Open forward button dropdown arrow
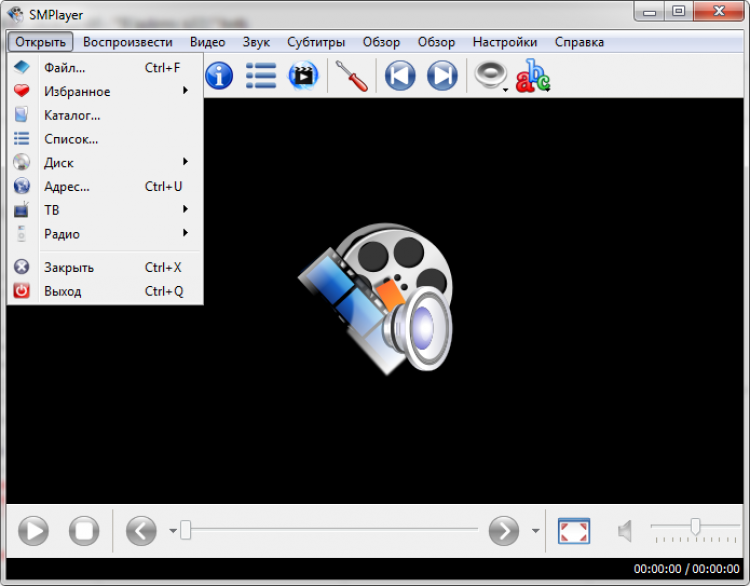750x586 pixels. pyautogui.click(x=536, y=531)
